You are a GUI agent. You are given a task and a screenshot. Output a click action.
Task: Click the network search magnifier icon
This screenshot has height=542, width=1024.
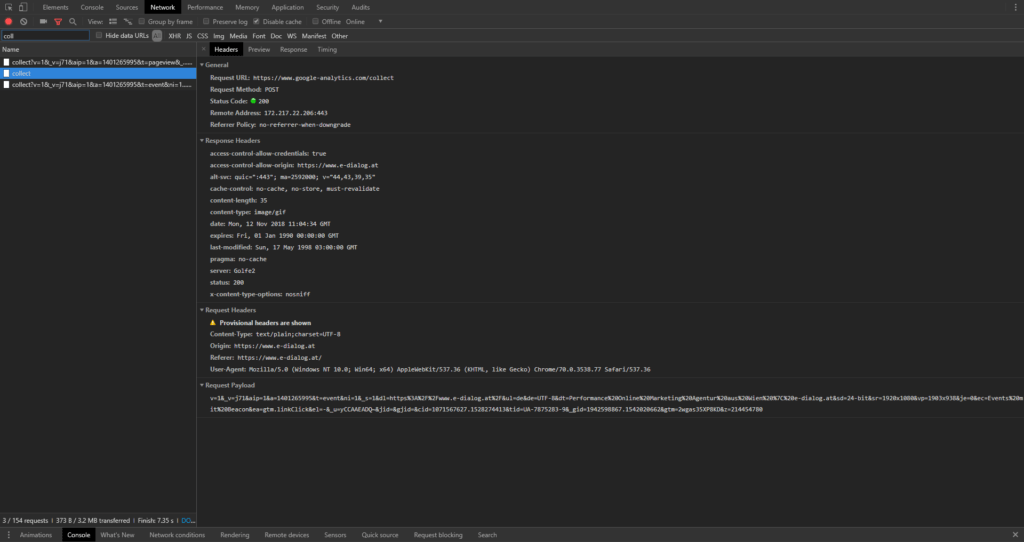click(x=71, y=21)
